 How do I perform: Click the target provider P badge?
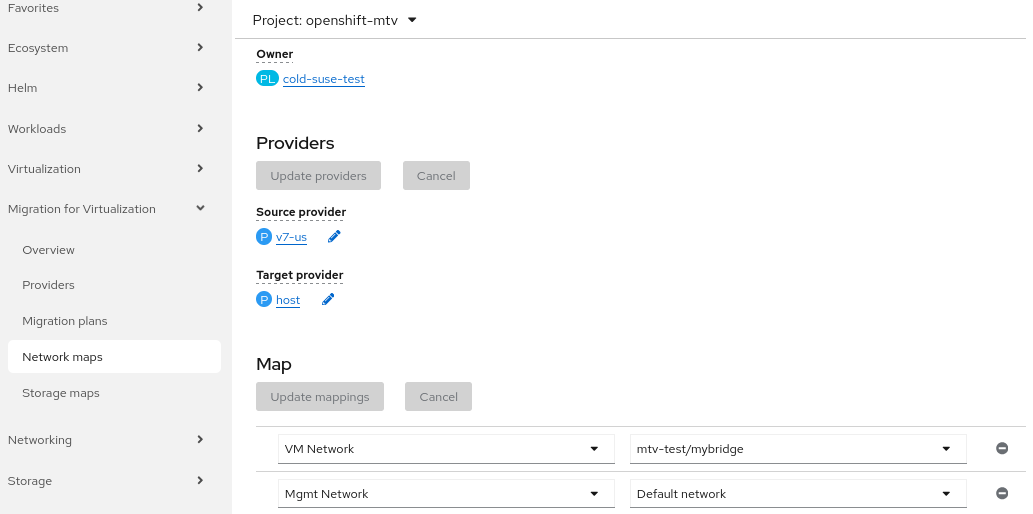(x=264, y=299)
